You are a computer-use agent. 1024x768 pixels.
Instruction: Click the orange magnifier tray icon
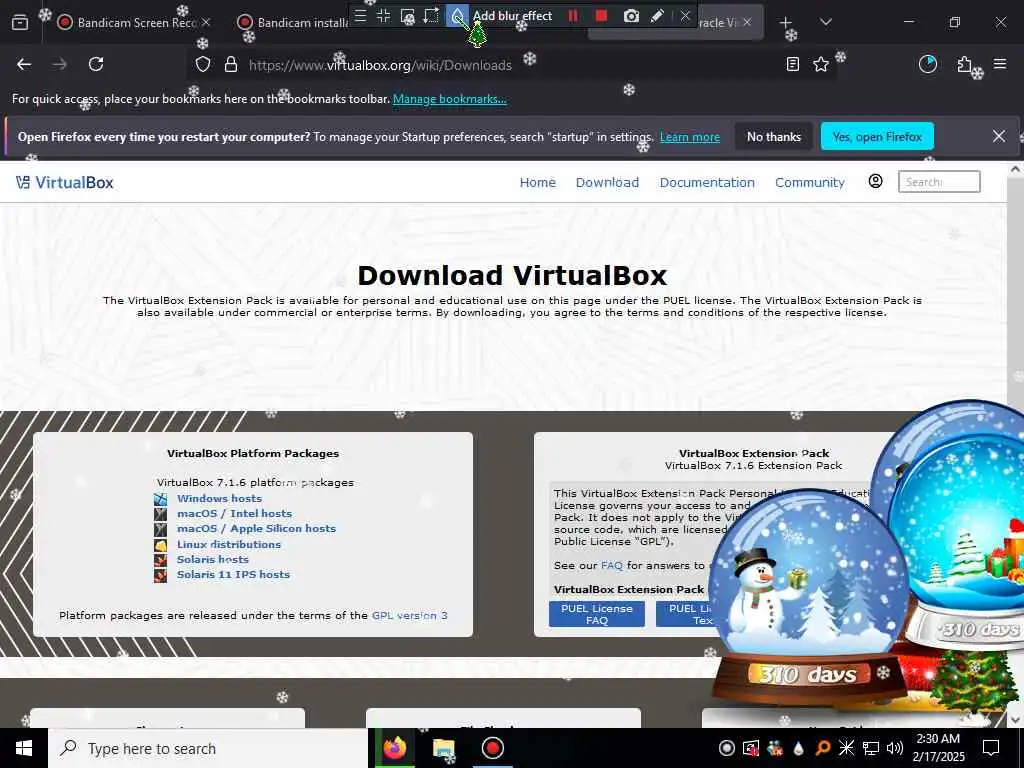tap(823, 748)
